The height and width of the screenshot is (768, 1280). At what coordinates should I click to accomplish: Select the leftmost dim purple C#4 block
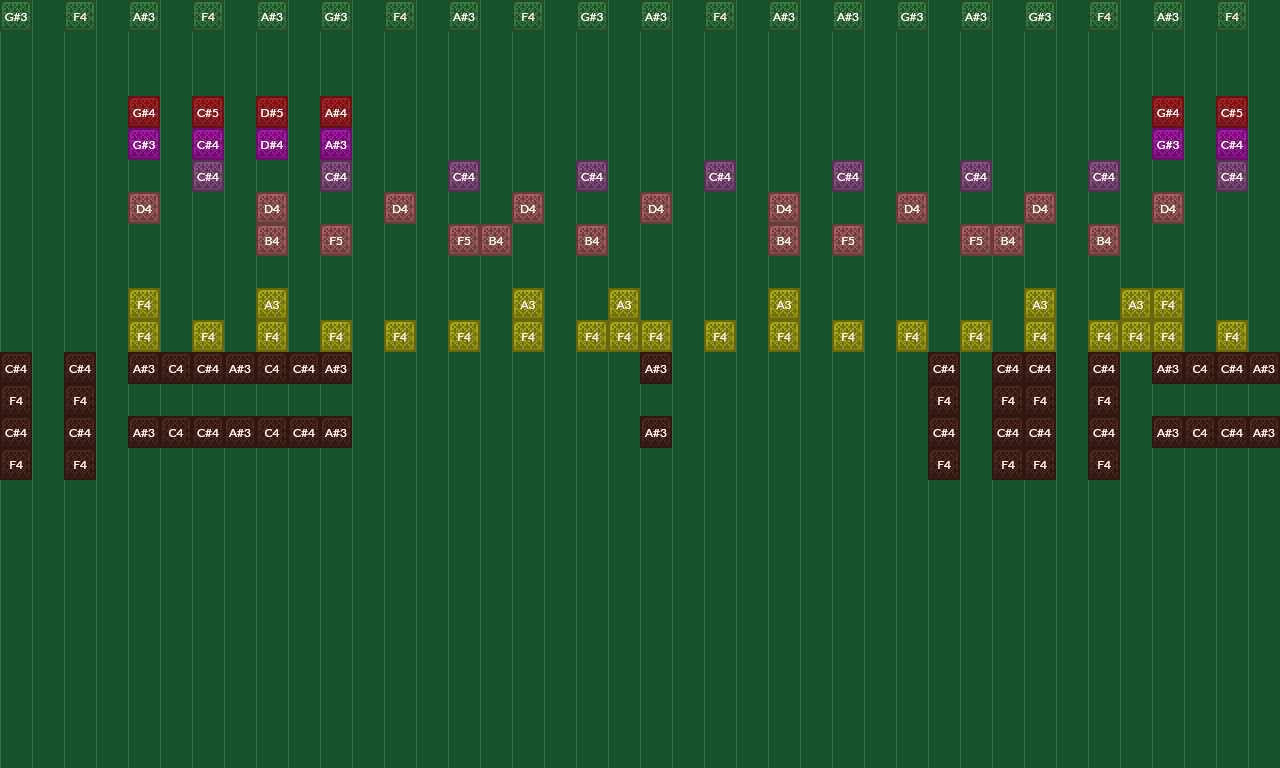(208, 176)
